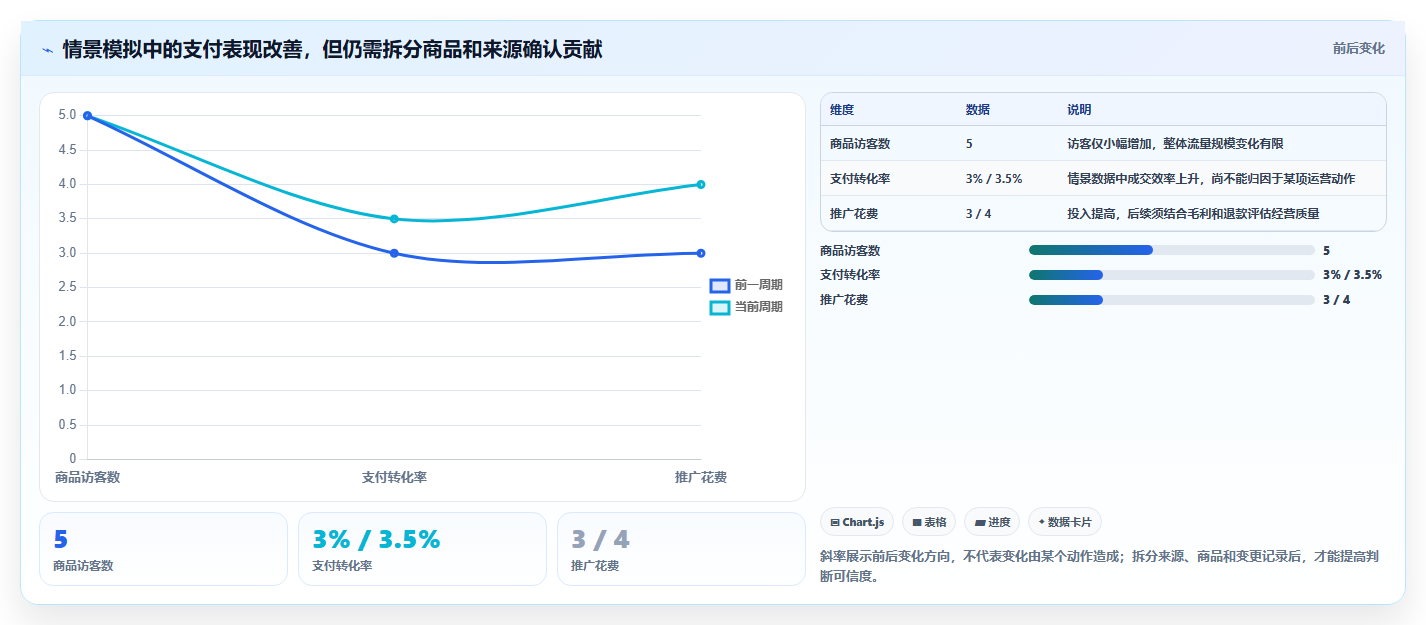Click the 前后变化 label in header
The height and width of the screenshot is (625, 1426).
point(1359,48)
